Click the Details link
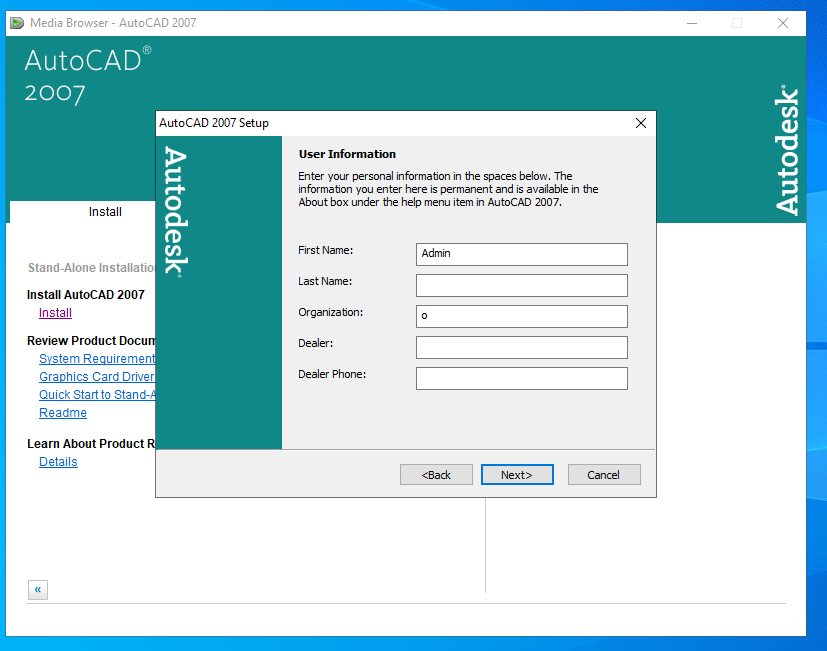The width and height of the screenshot is (827, 651). 58,462
